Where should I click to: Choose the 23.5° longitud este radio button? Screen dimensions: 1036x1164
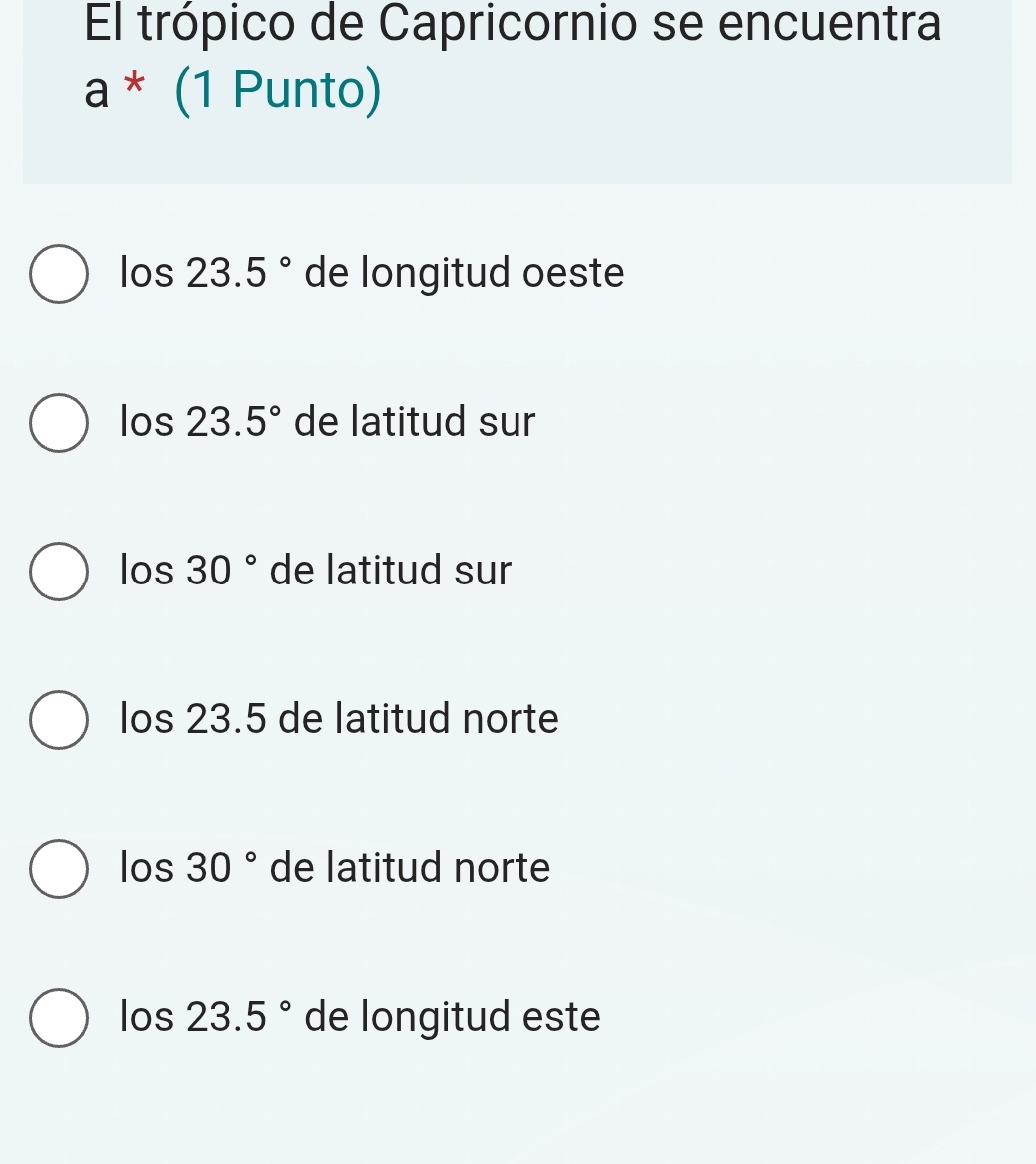pos(59,1017)
